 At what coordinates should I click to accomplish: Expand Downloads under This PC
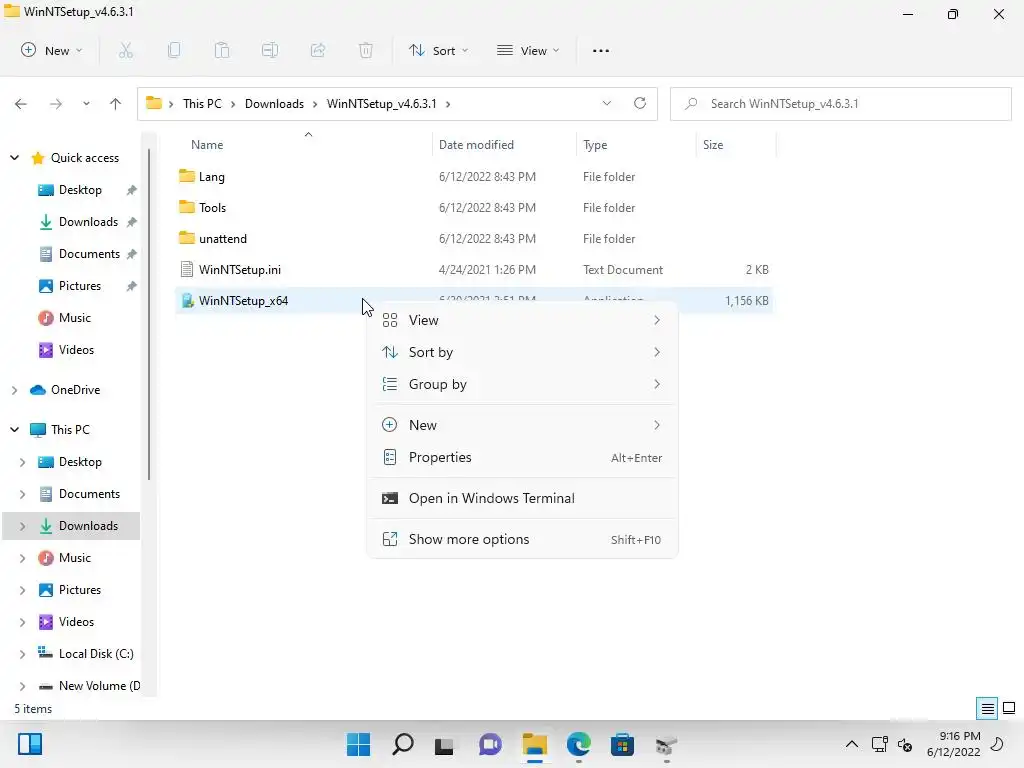[22, 526]
